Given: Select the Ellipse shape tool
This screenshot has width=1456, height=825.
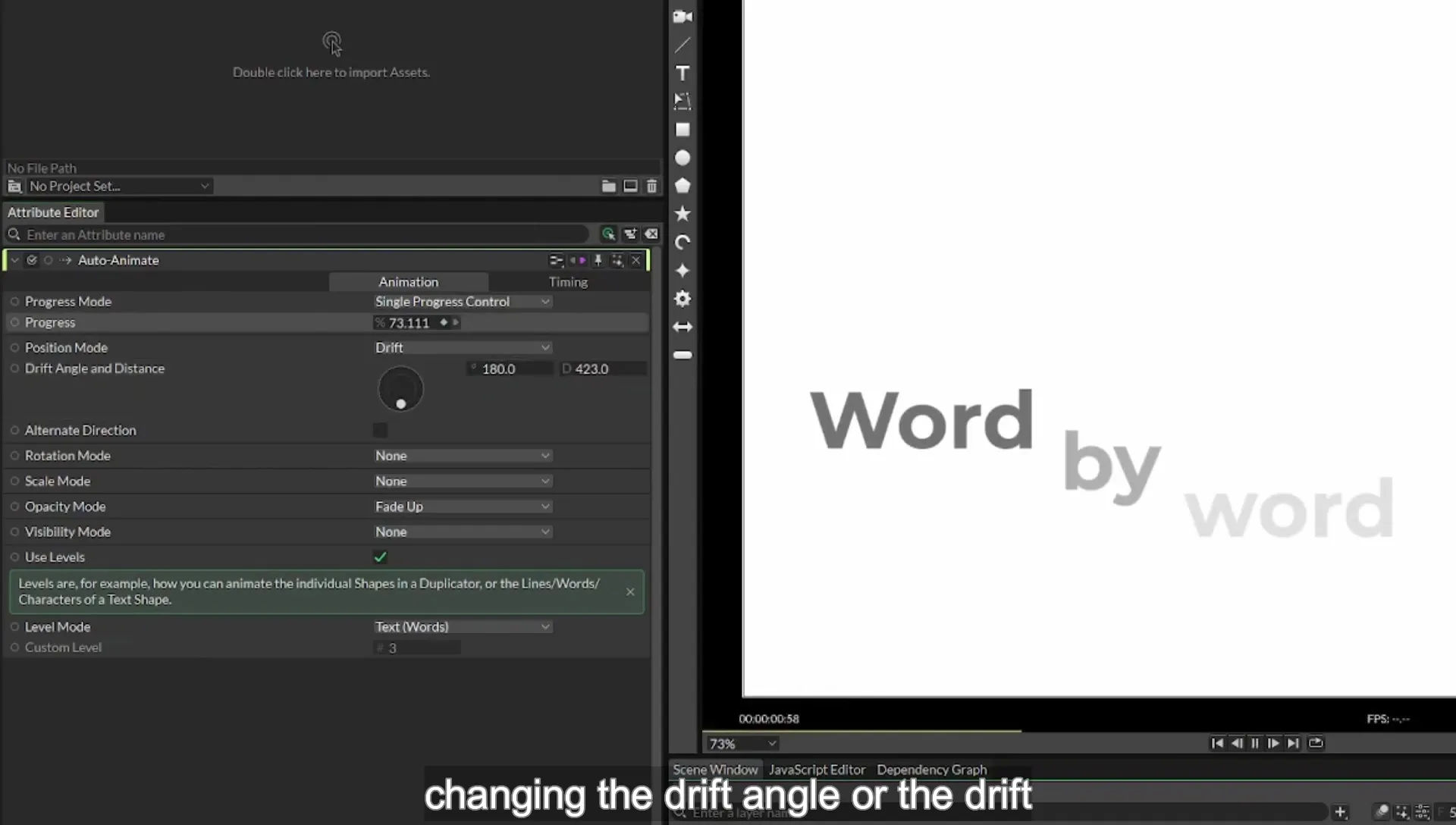Looking at the screenshot, I should 682,158.
